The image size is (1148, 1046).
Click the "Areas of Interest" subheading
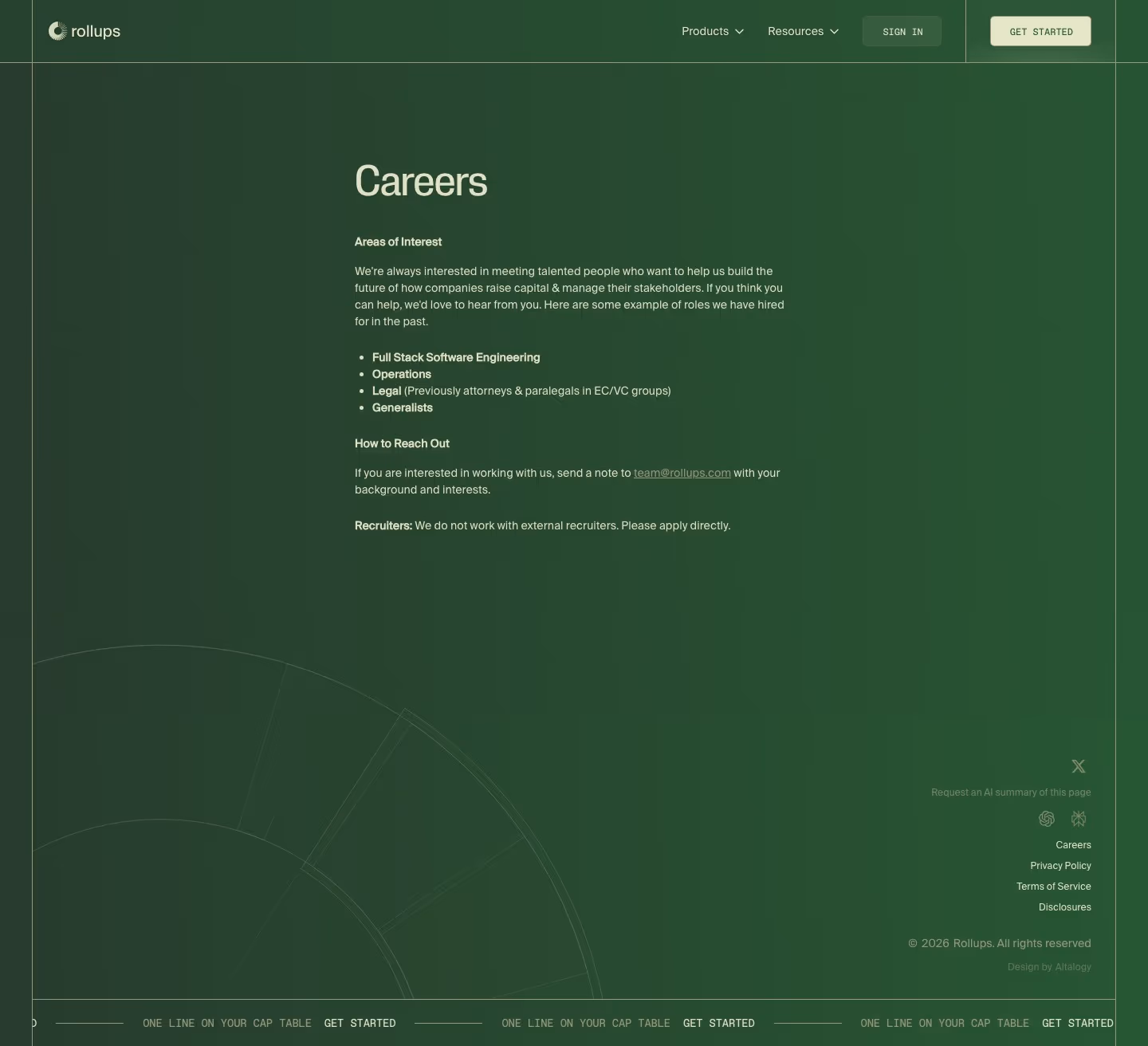(x=398, y=242)
